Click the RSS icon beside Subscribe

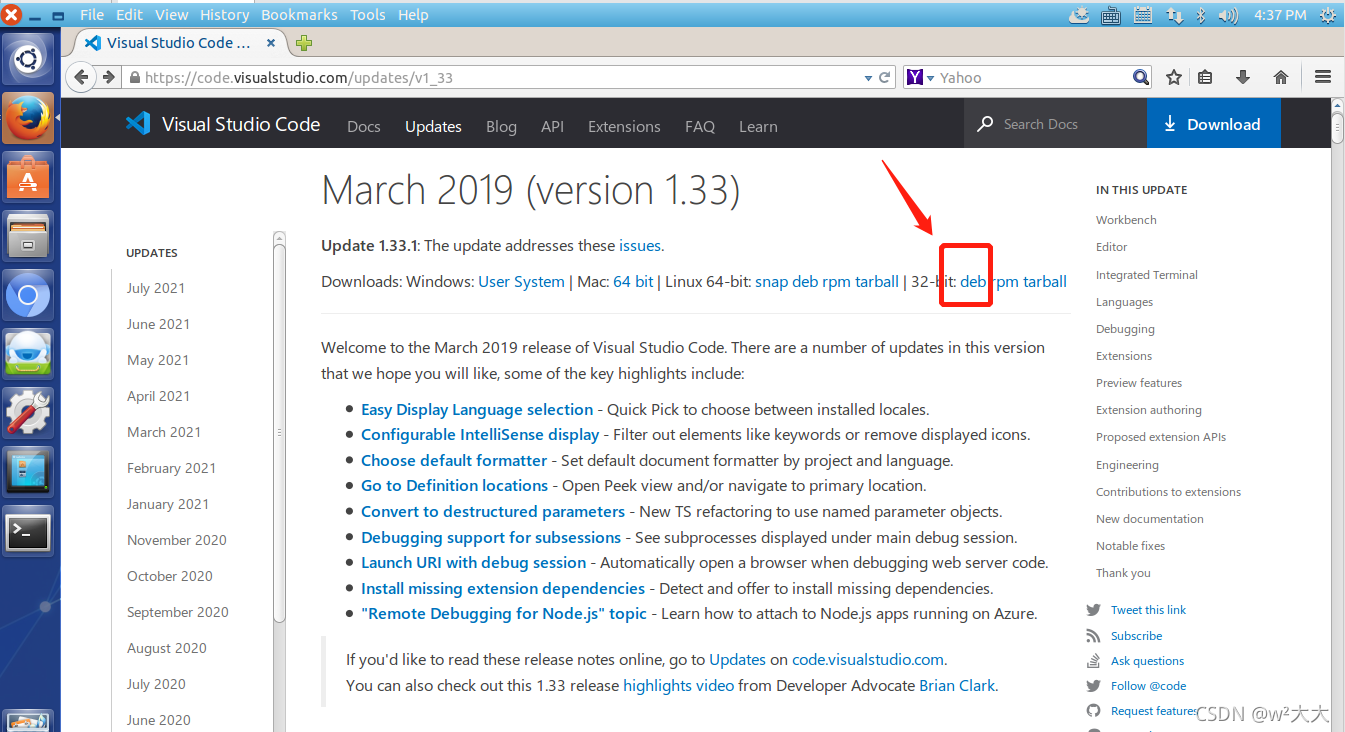[x=1093, y=635]
